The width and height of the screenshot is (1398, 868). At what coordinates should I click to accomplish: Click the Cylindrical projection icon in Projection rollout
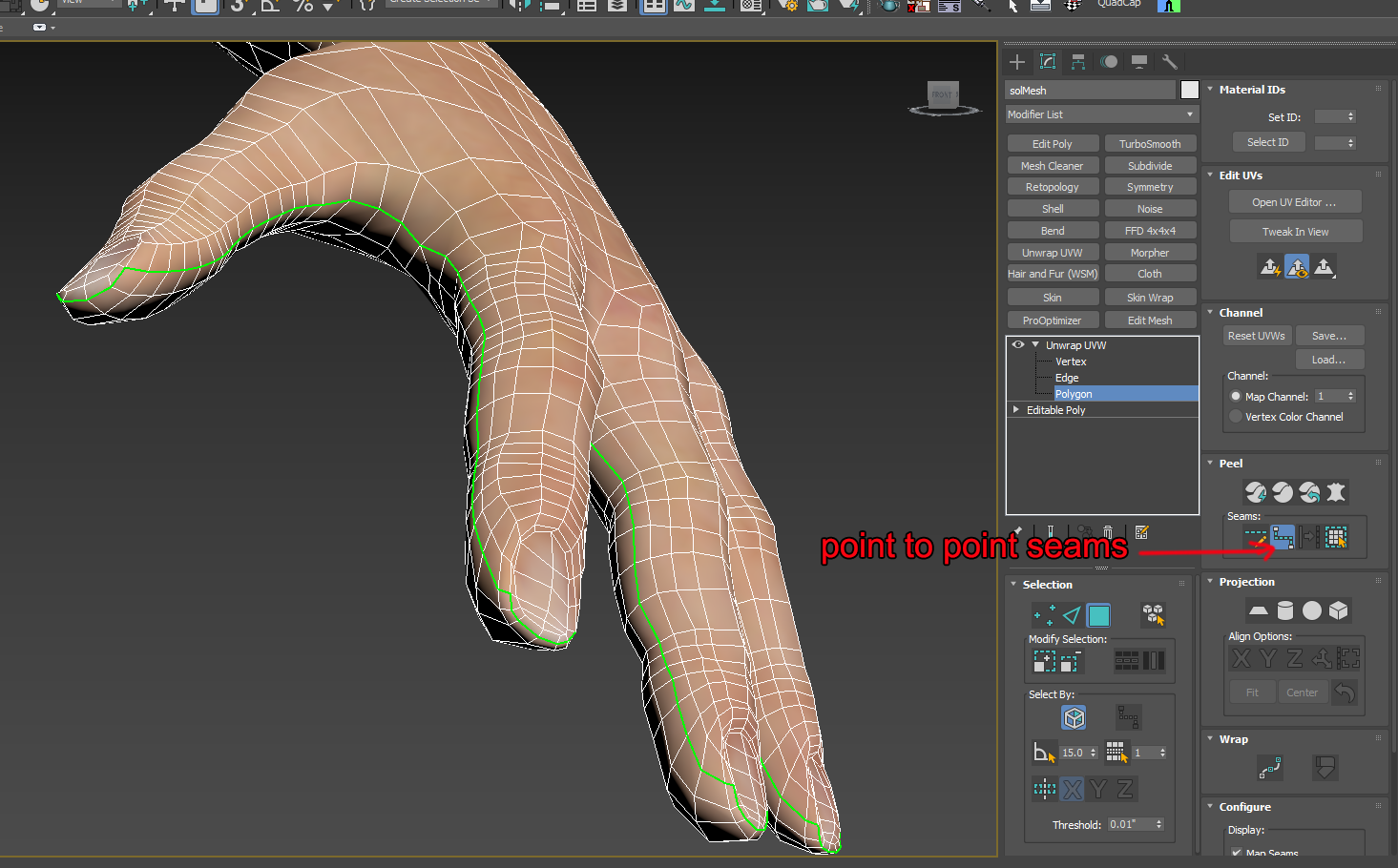pos(1285,610)
